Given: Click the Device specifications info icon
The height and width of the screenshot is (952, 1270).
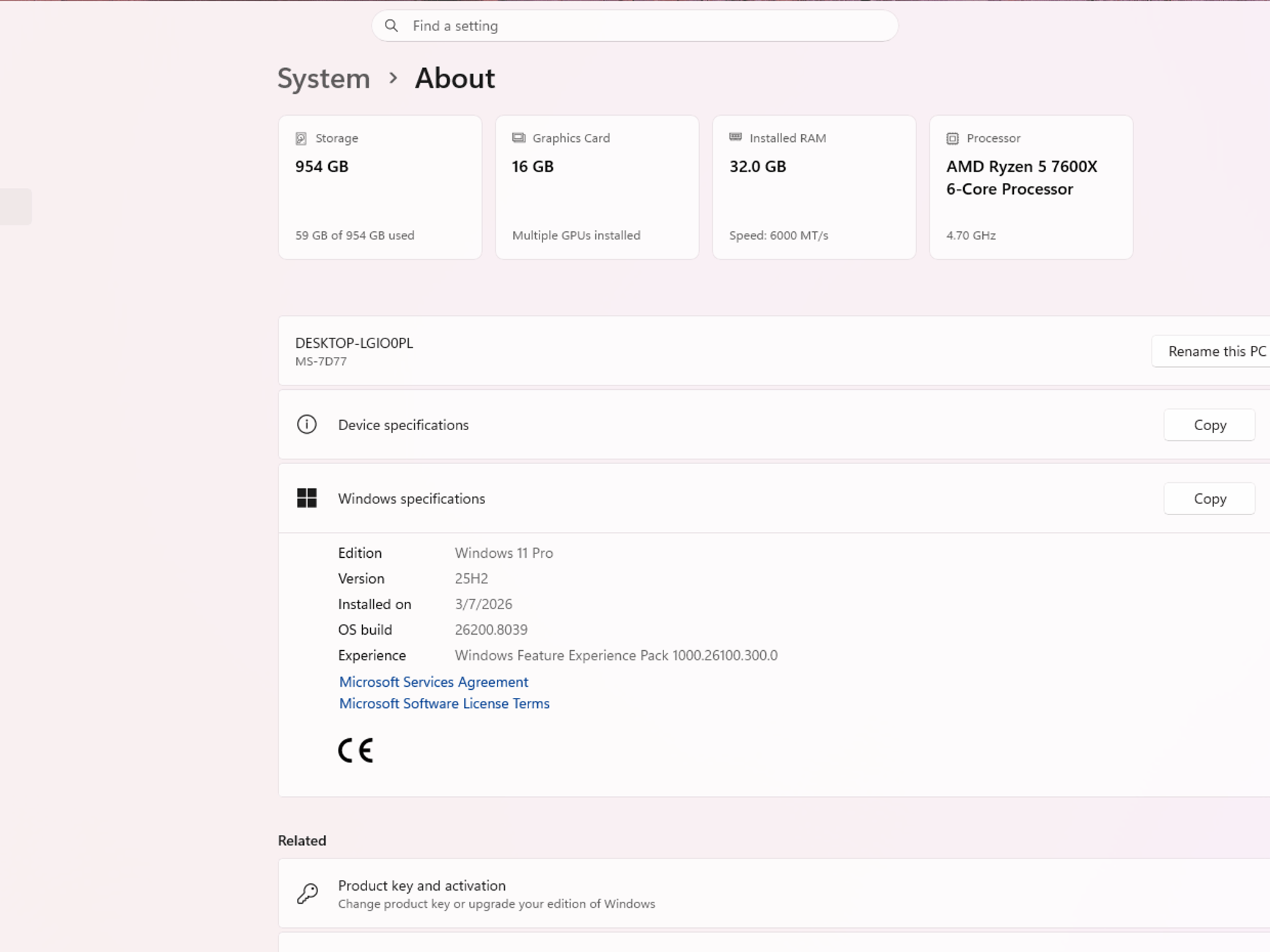Looking at the screenshot, I should (307, 425).
